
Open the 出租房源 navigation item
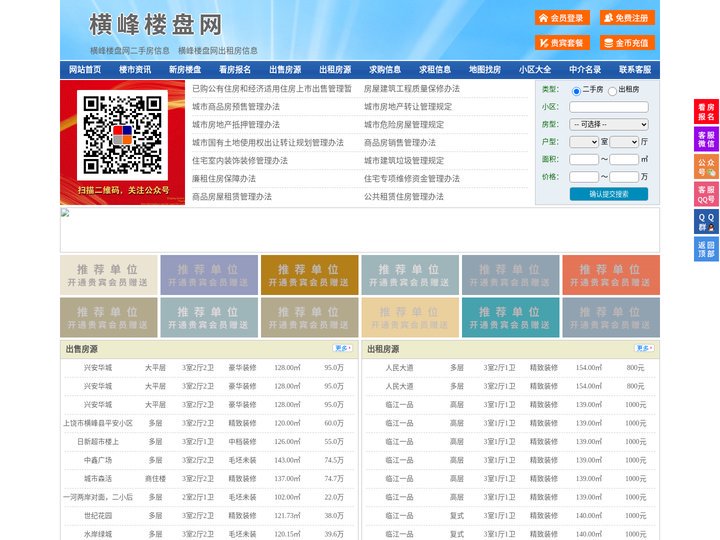point(335,70)
